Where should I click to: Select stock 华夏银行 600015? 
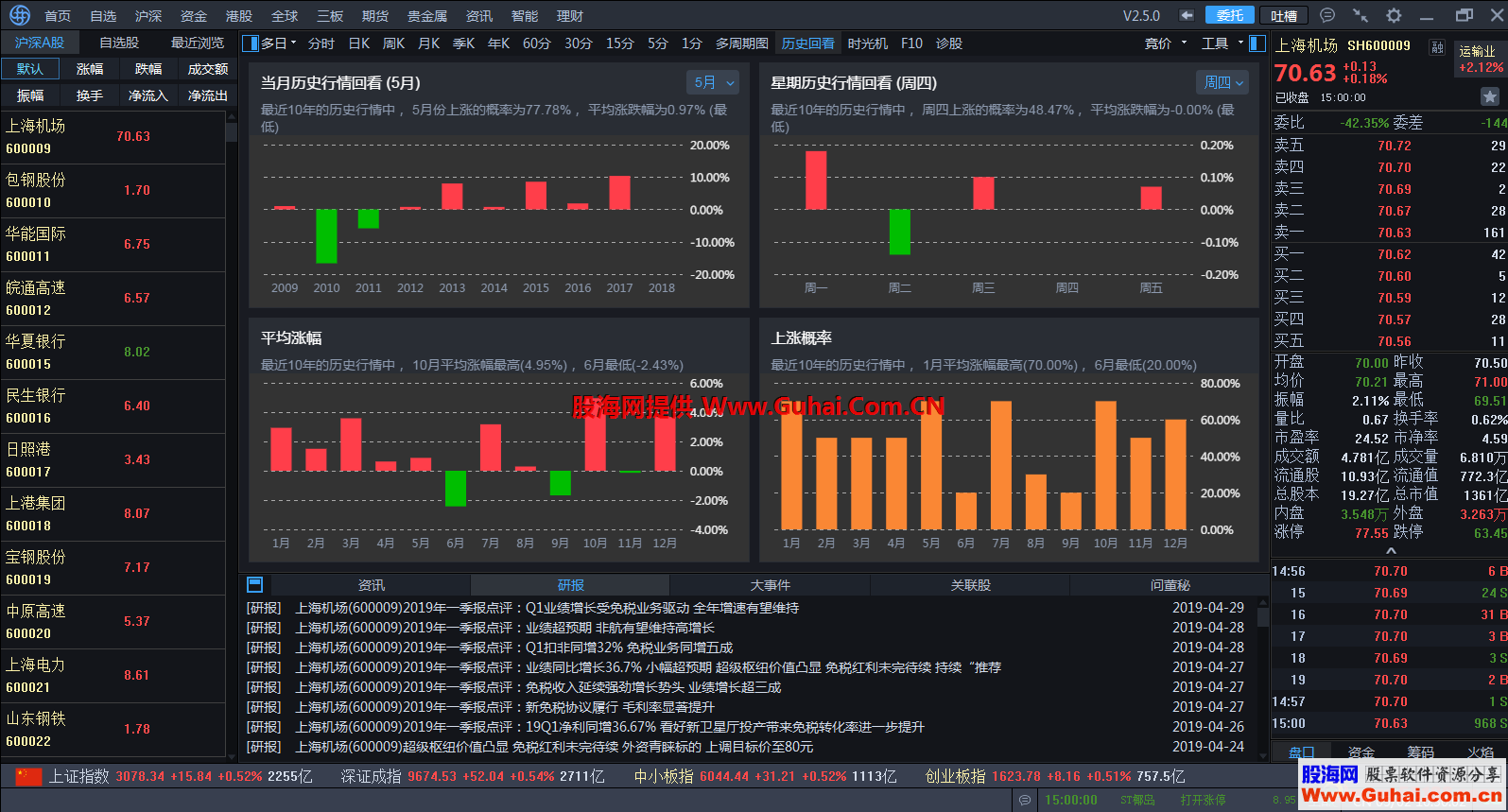(113, 352)
